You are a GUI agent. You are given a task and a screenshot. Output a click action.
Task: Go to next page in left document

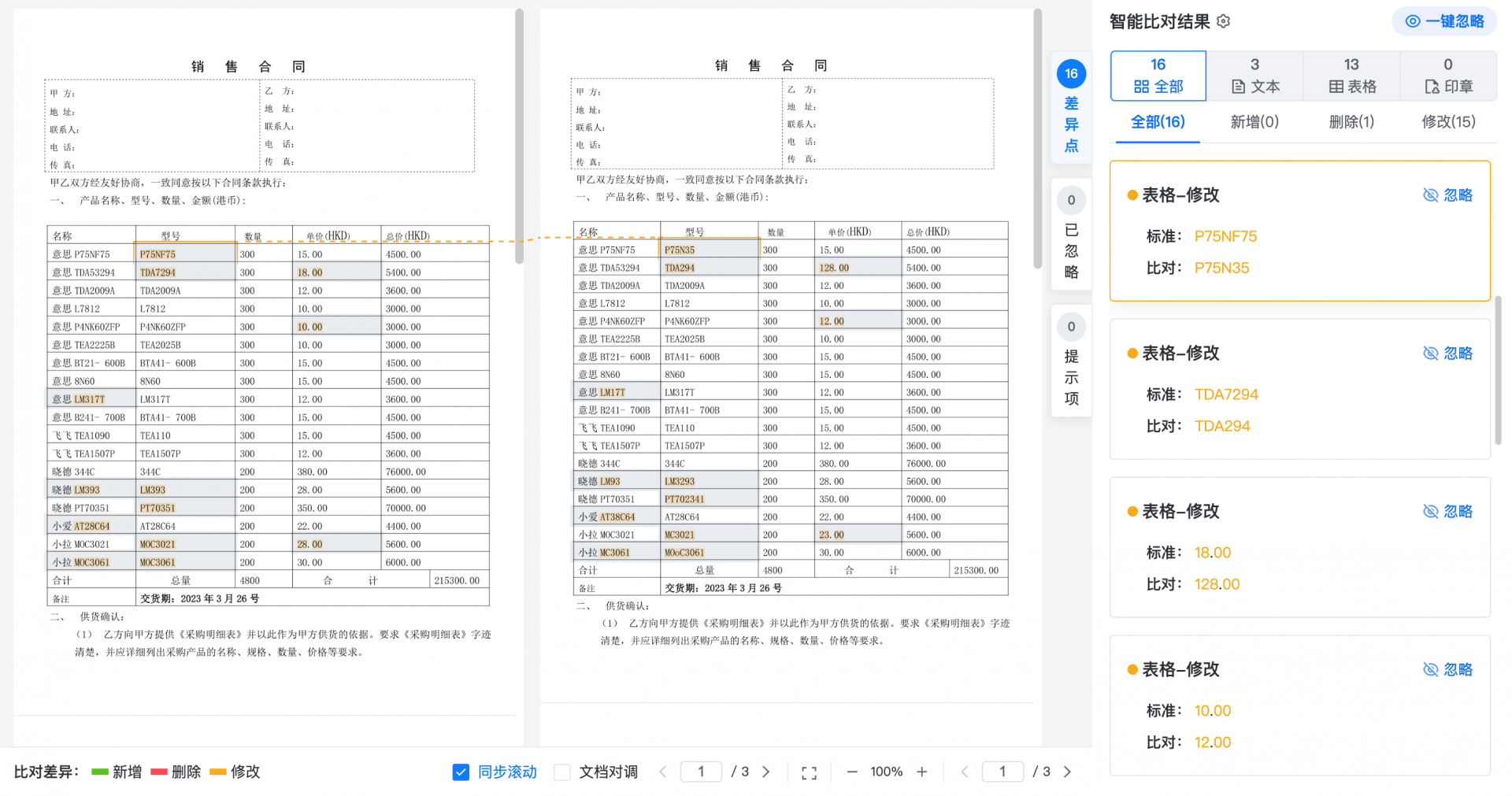point(765,772)
